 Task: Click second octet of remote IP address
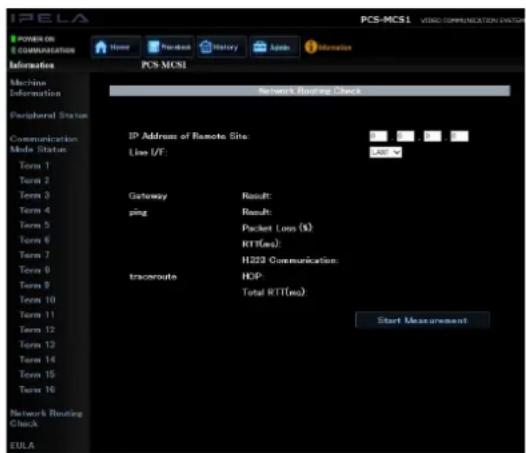tap(405, 136)
